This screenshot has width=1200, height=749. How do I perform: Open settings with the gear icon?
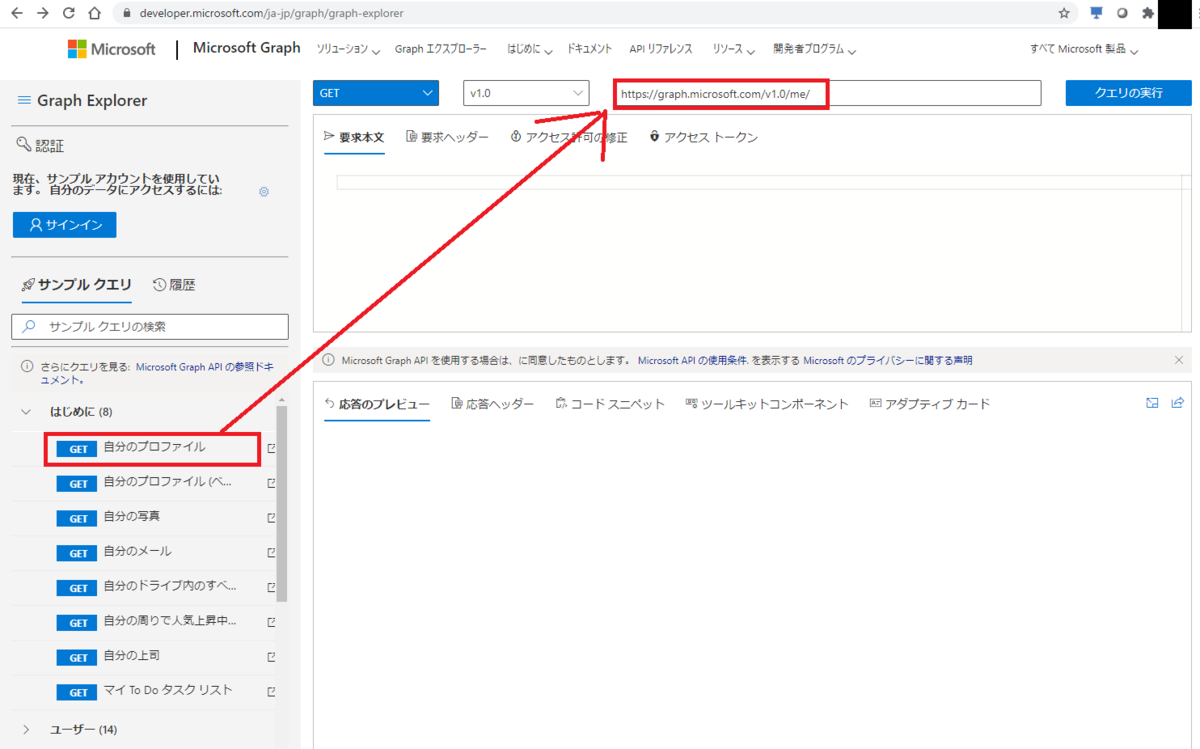263,191
